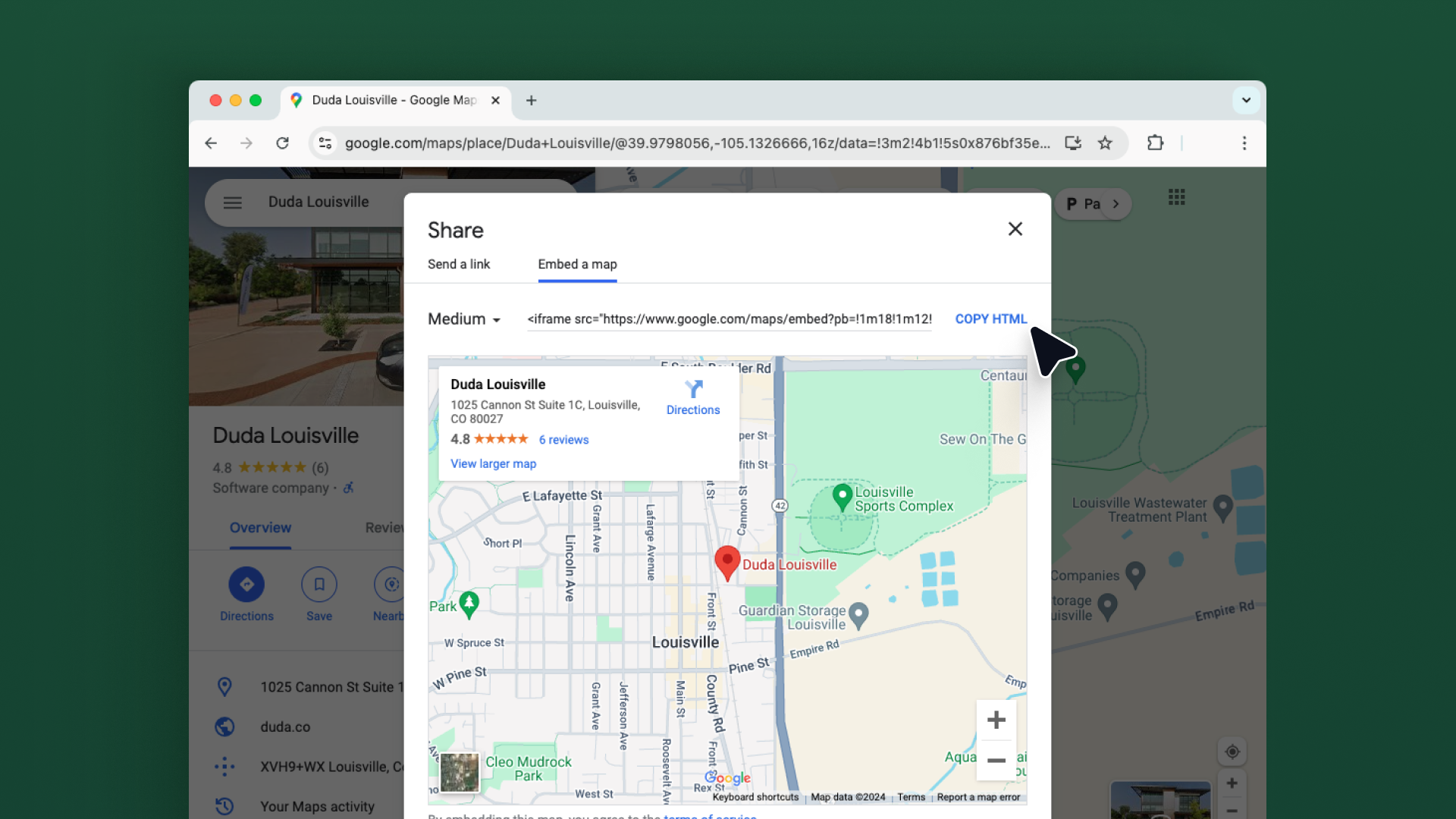Select the 'Send a link' tab
Viewport: 1456px width, 819px height.
[457, 264]
